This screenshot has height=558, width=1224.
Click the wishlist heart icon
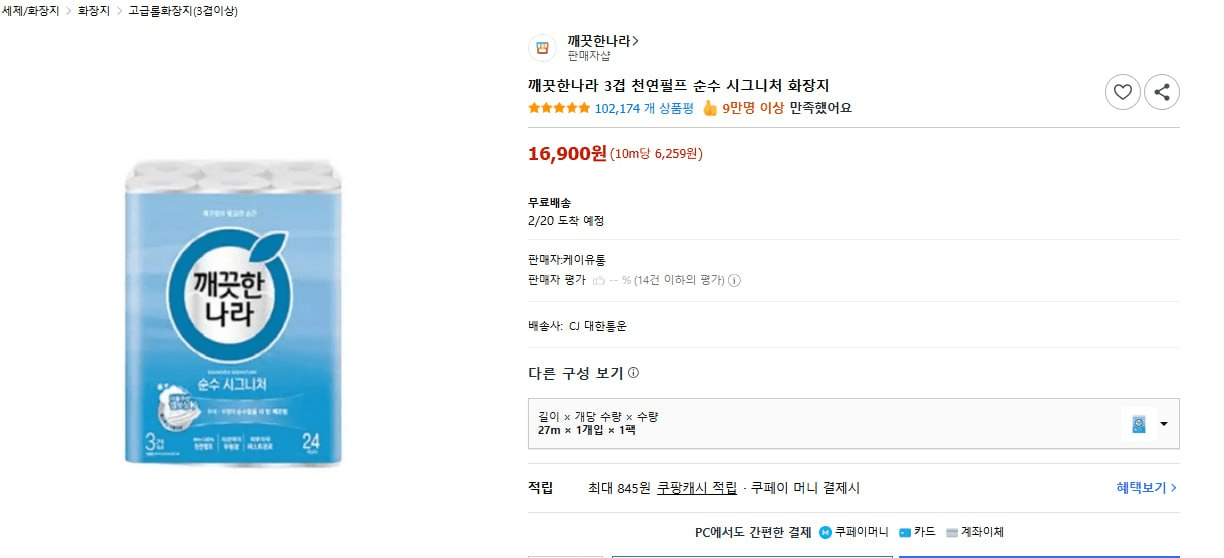[1123, 92]
